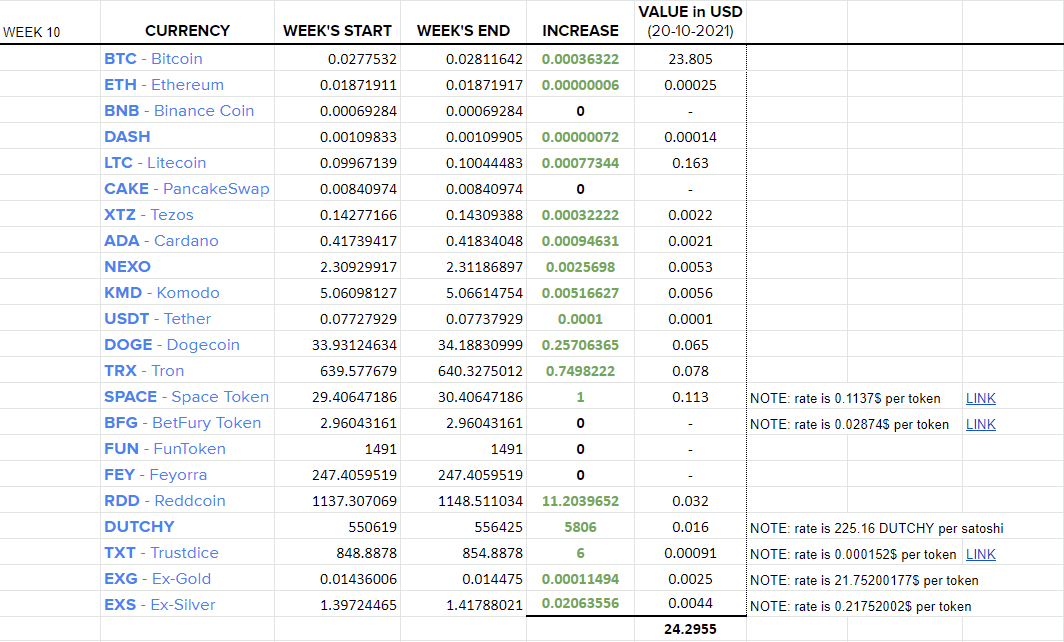Screen dimensions: 1064x642
Task: Open the LINK next to Space Token note
Action: click(x=981, y=398)
